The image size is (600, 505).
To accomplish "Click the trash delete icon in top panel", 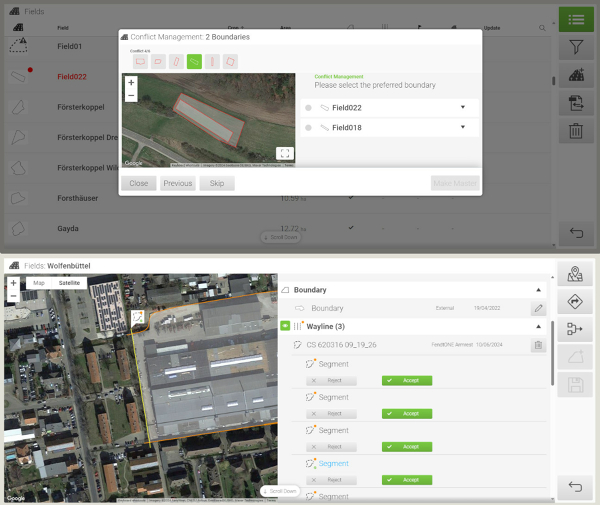I will (x=576, y=131).
